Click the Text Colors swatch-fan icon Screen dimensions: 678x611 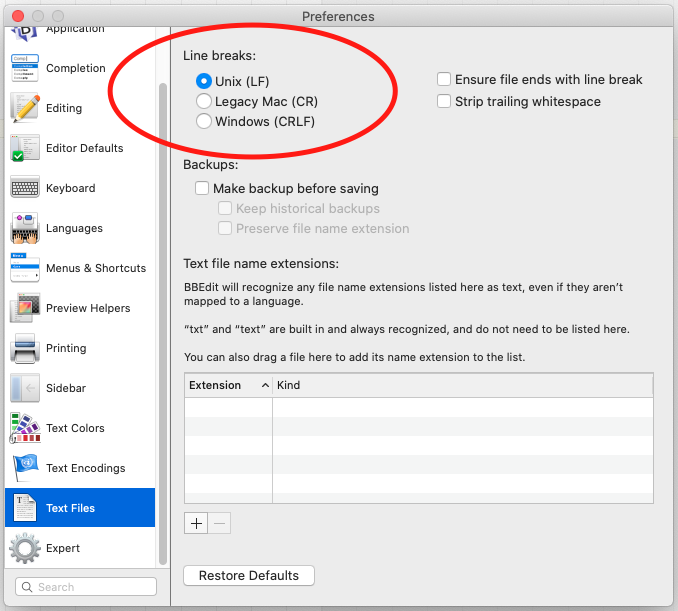point(25,428)
